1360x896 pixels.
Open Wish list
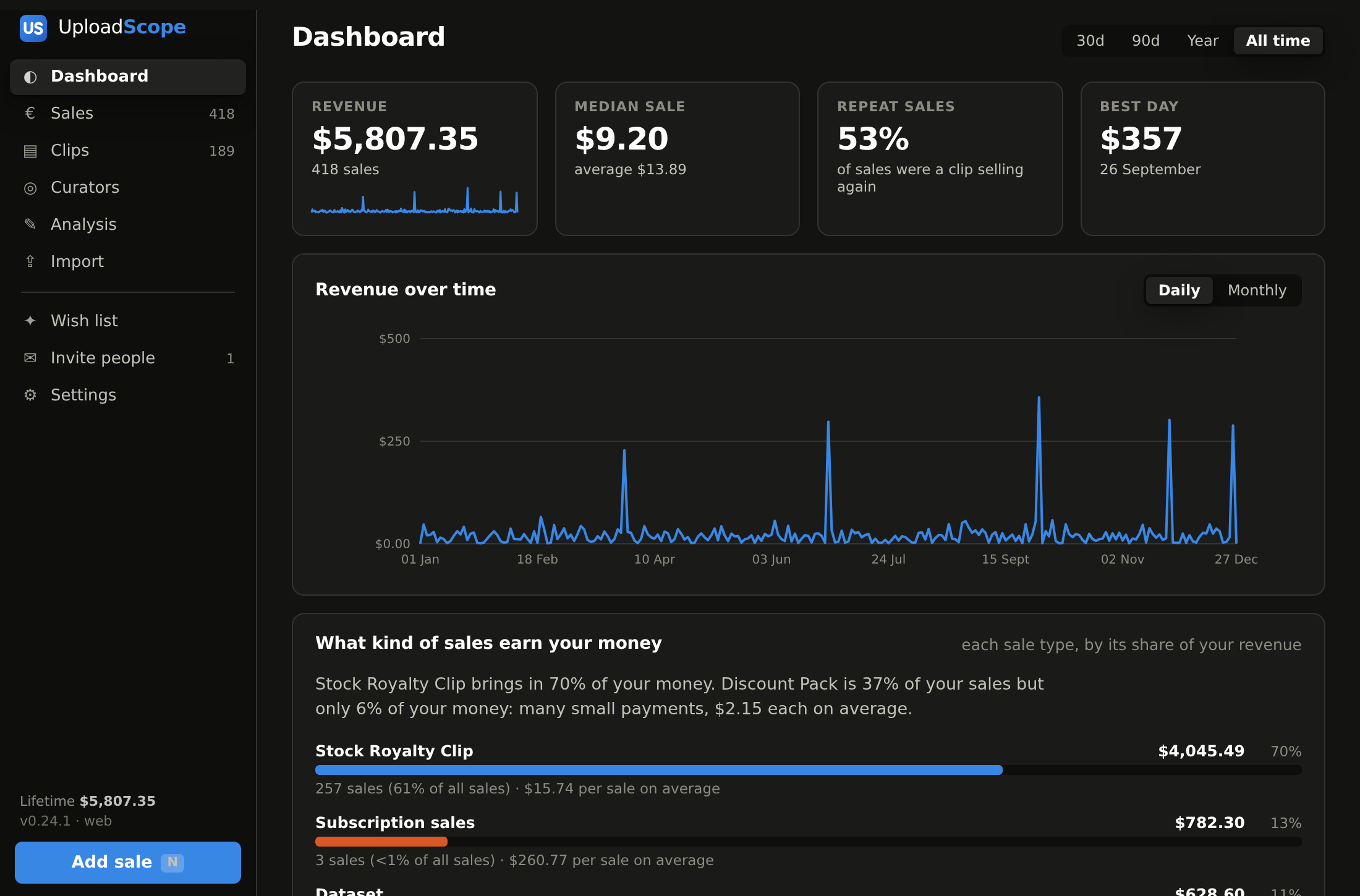(128, 321)
